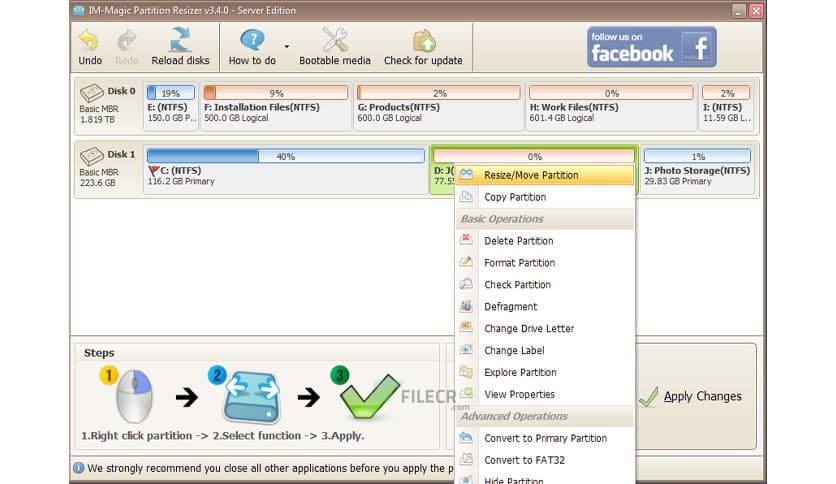Viewport: 836px width, 484px height.
Task: Select the E: (NTFS) 150.0 GB partition
Action: [171, 106]
